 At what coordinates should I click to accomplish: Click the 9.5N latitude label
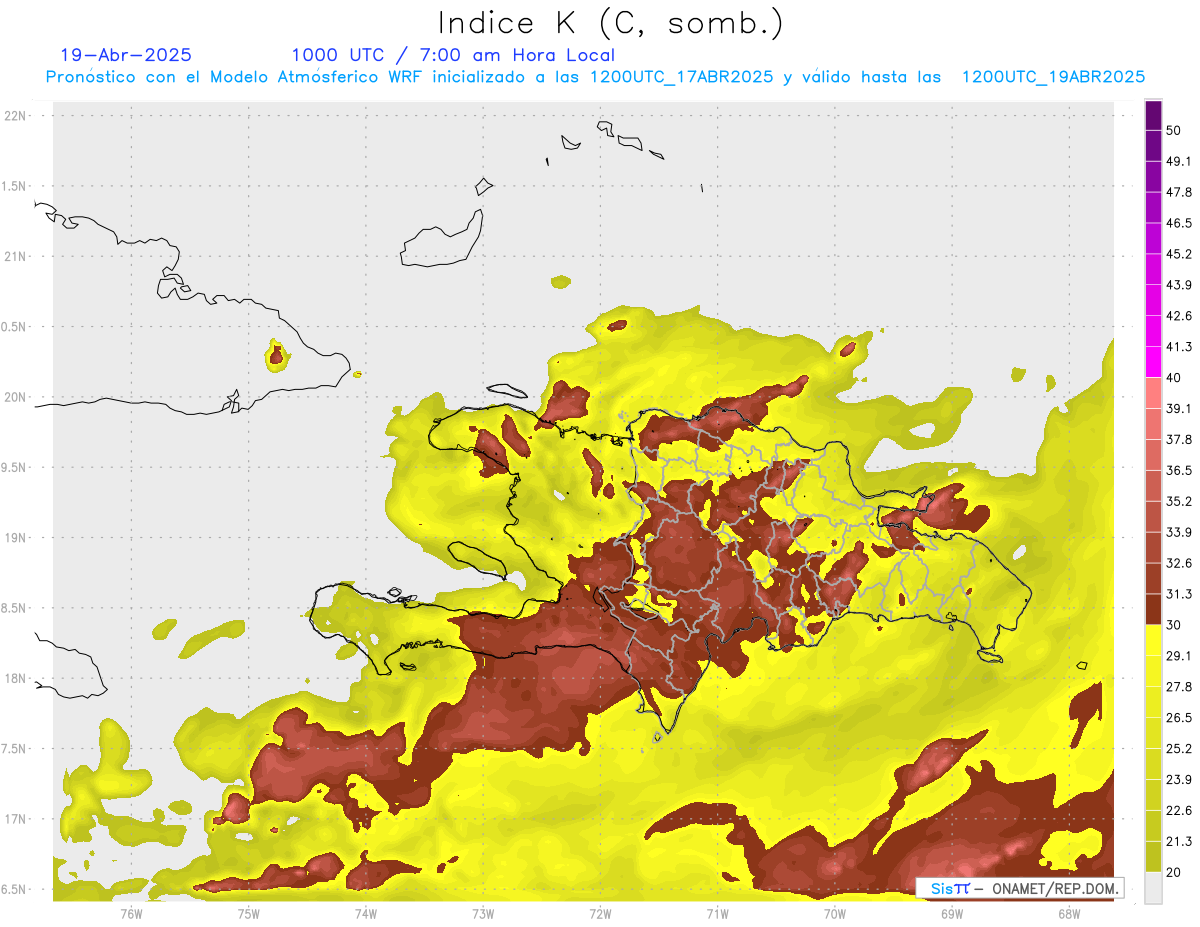tap(16, 467)
